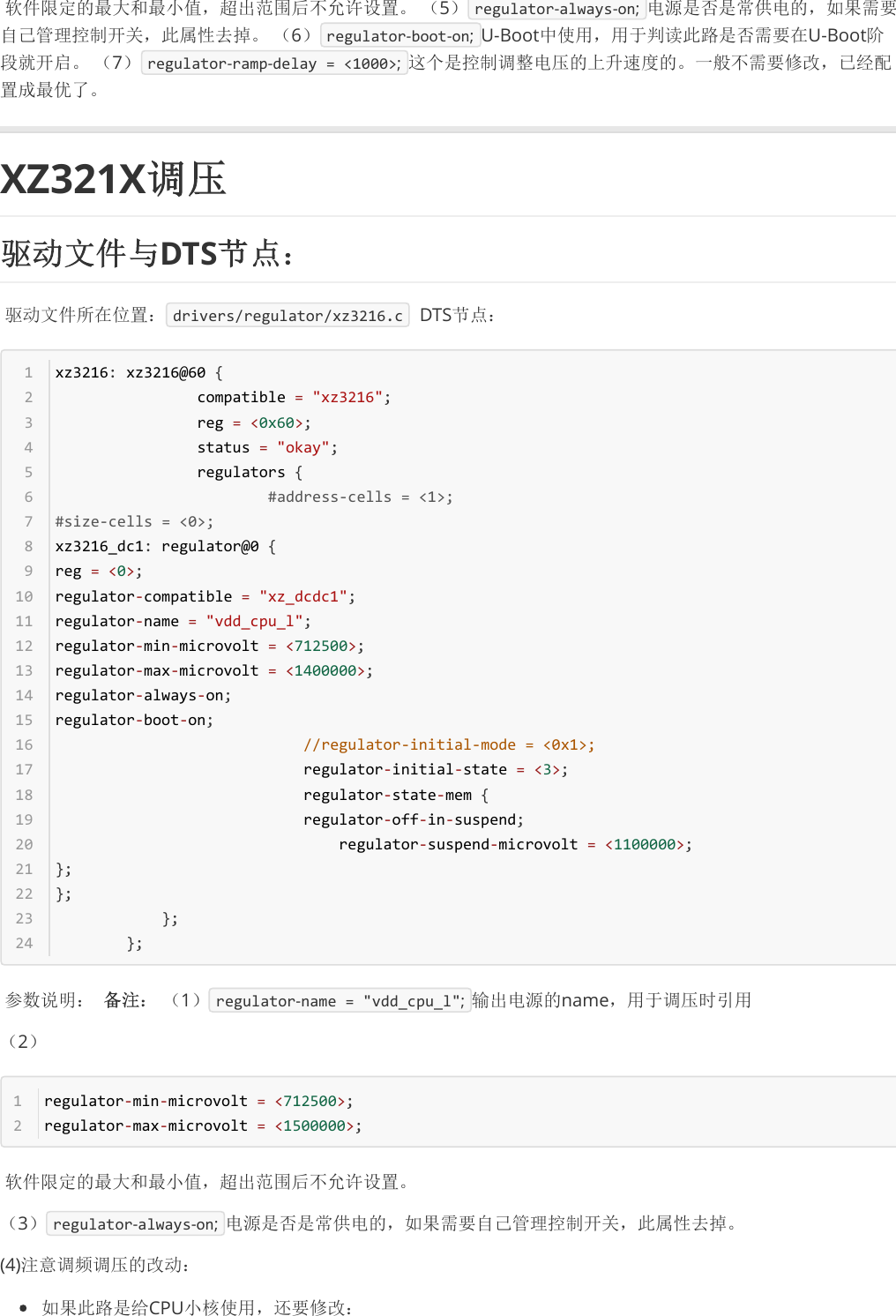The width and height of the screenshot is (896, 1316).
Task: Click the bold 备注 label
Action: [125, 1000]
